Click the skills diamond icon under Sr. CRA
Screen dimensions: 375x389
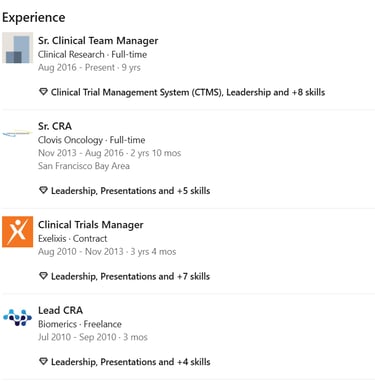[x=43, y=190]
